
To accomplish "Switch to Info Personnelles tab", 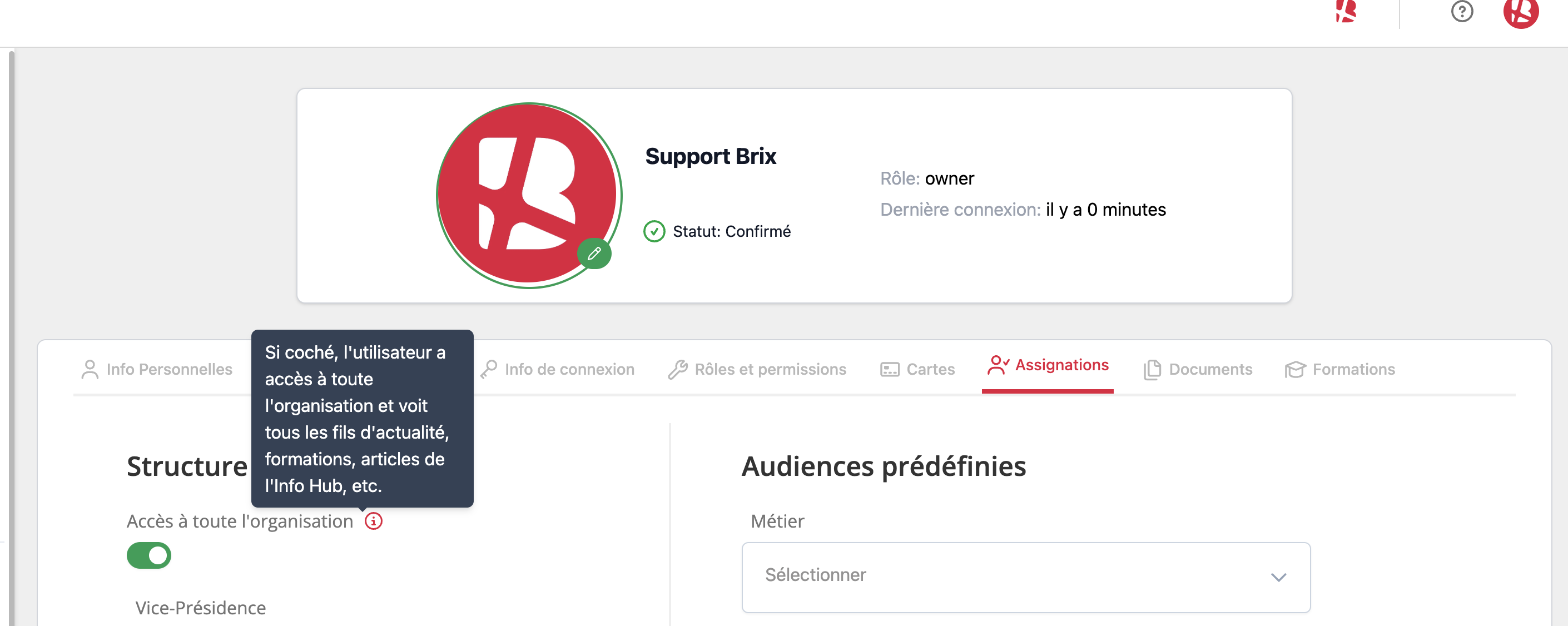I will pyautogui.click(x=157, y=369).
